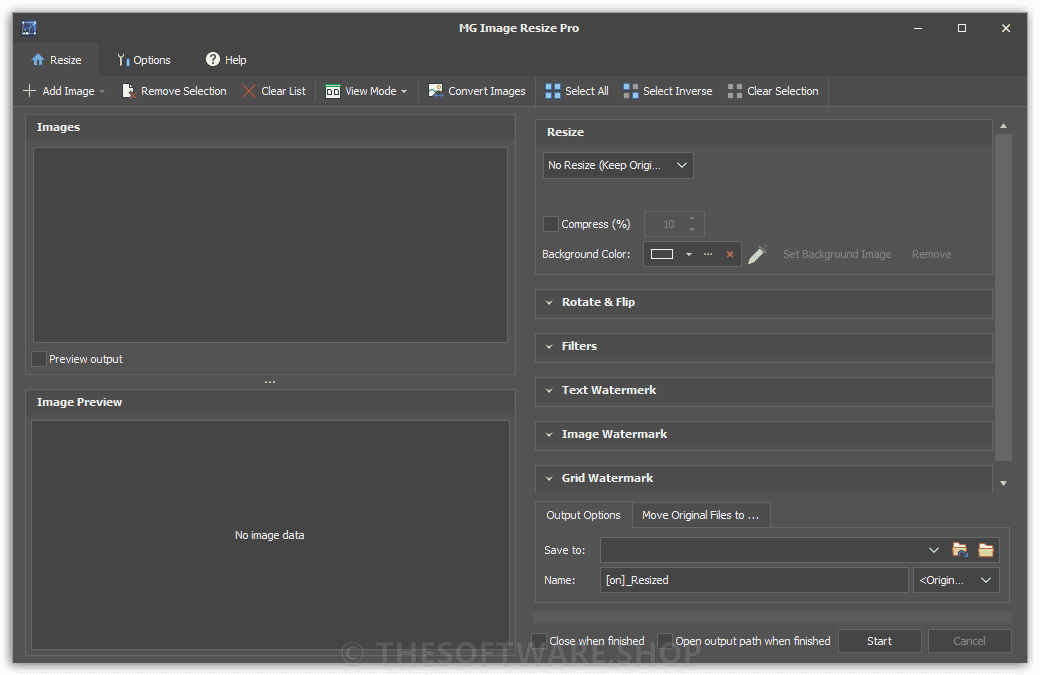Screen dimensions: 1040x675
Task: Enable the Preview output checkbox
Action: pos(39,359)
